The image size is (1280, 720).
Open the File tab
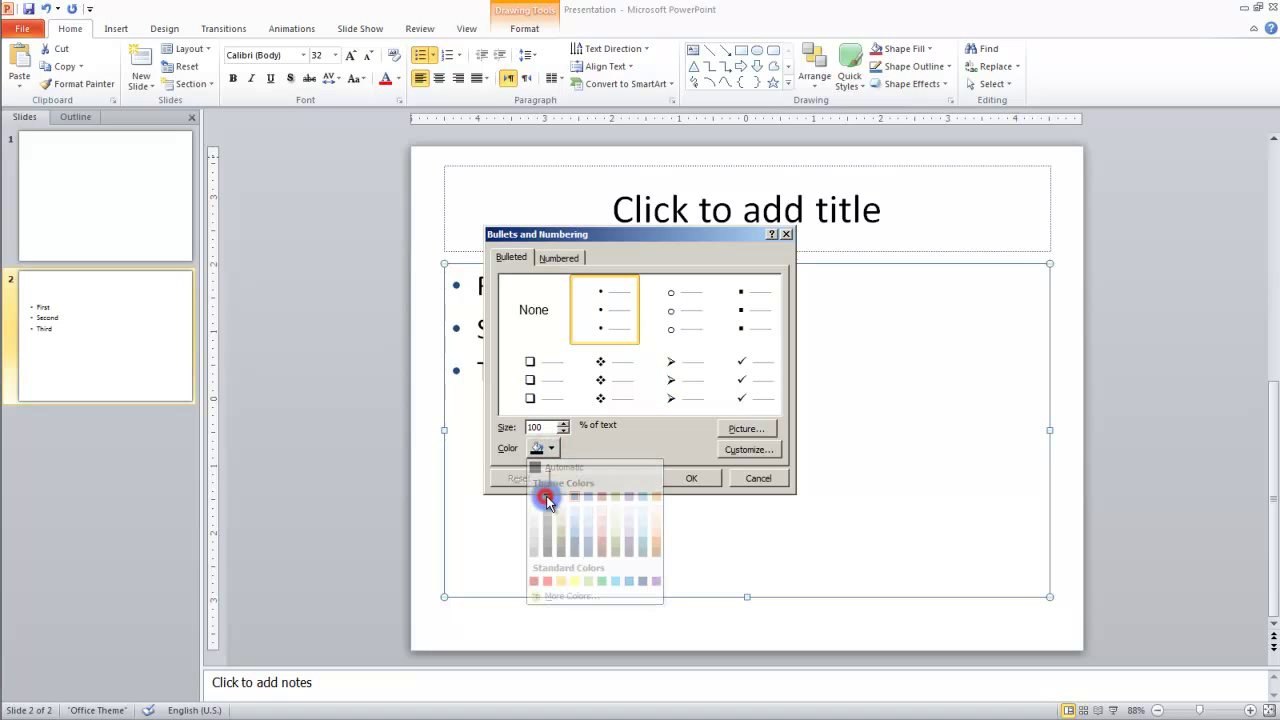pyautogui.click(x=22, y=29)
